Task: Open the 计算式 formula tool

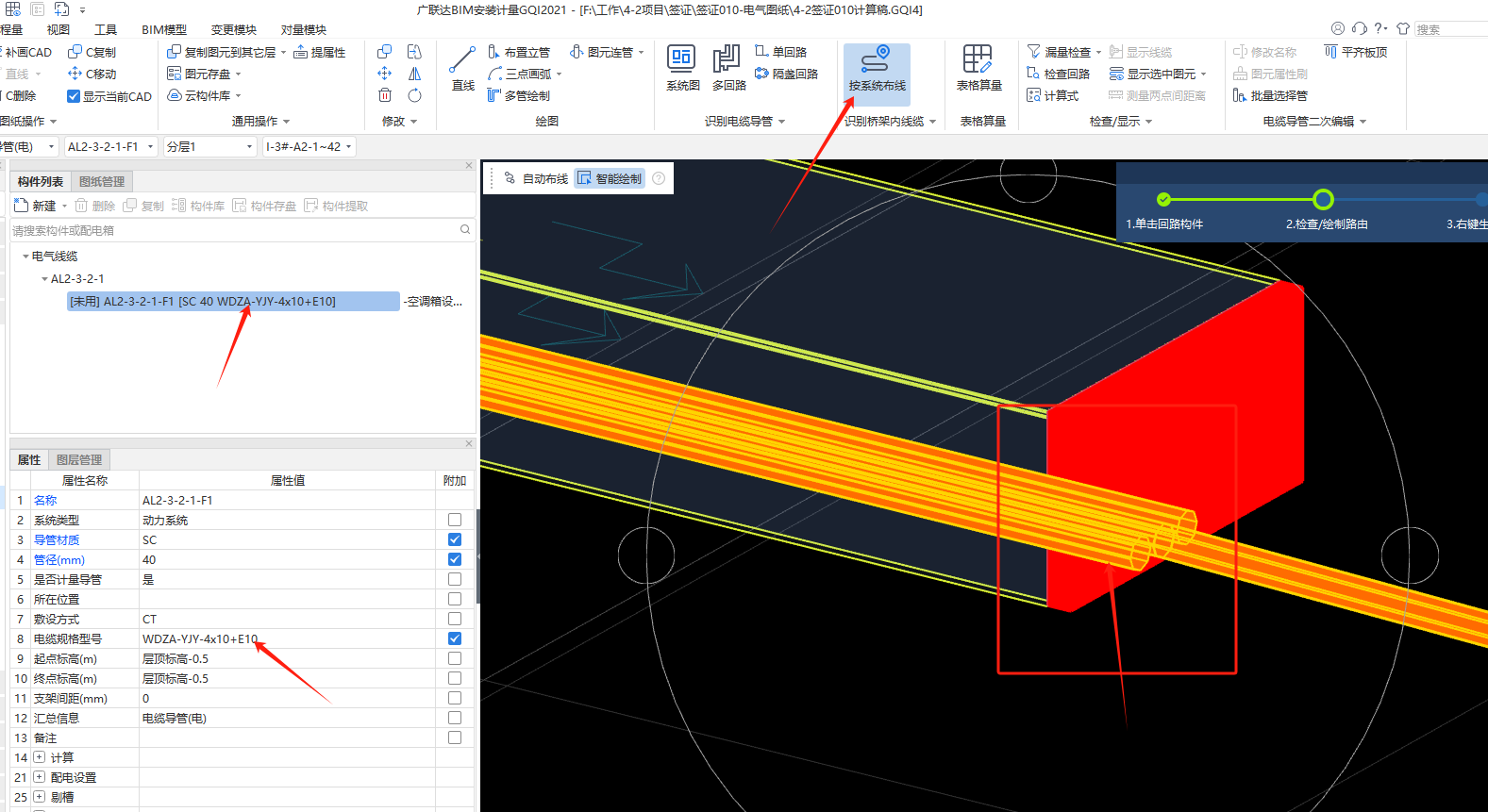Action: pos(1053,95)
